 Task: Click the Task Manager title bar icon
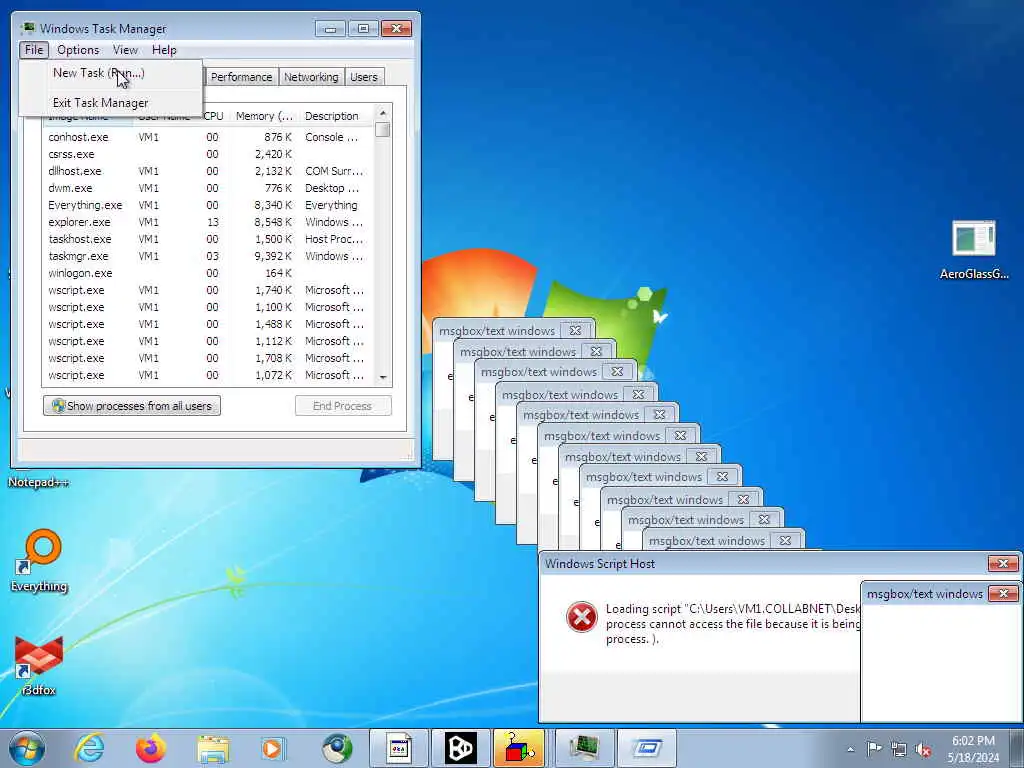[27, 28]
